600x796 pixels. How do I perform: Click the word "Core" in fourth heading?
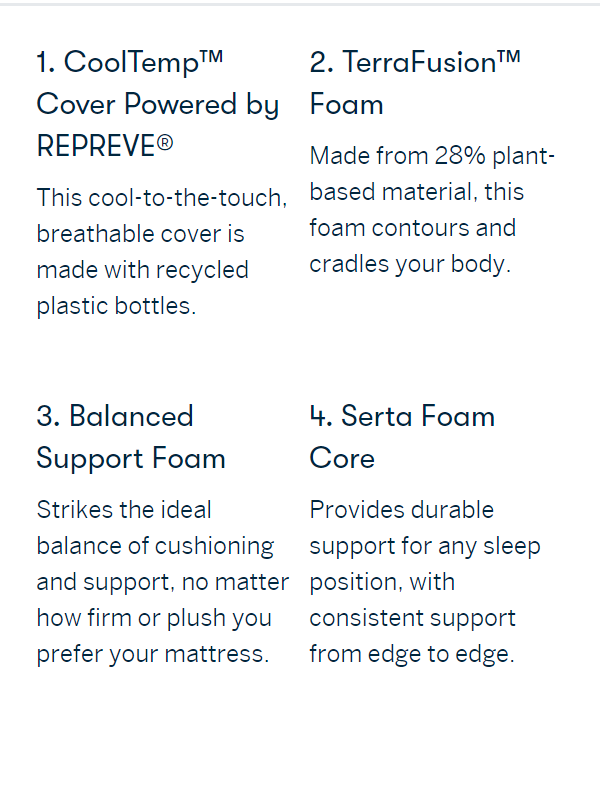342,458
